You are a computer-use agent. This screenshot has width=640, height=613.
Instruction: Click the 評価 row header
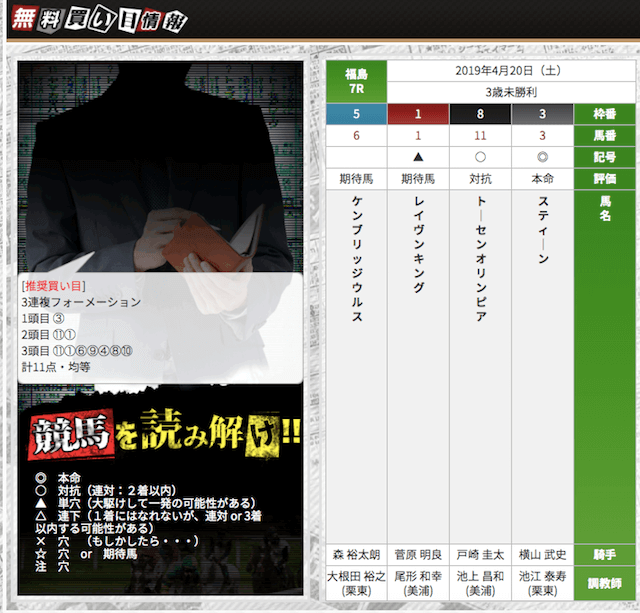pyautogui.click(x=604, y=179)
